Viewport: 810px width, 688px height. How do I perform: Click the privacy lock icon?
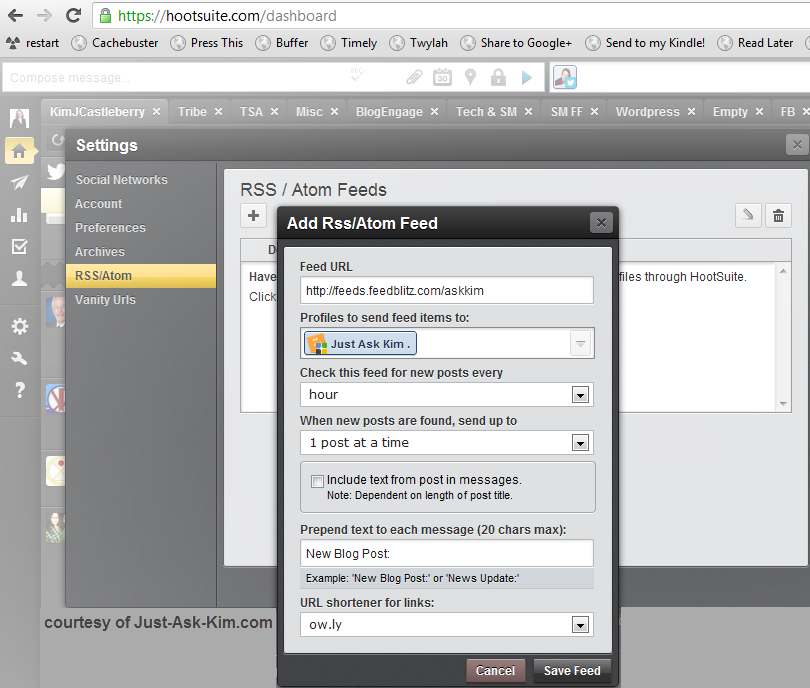498,77
